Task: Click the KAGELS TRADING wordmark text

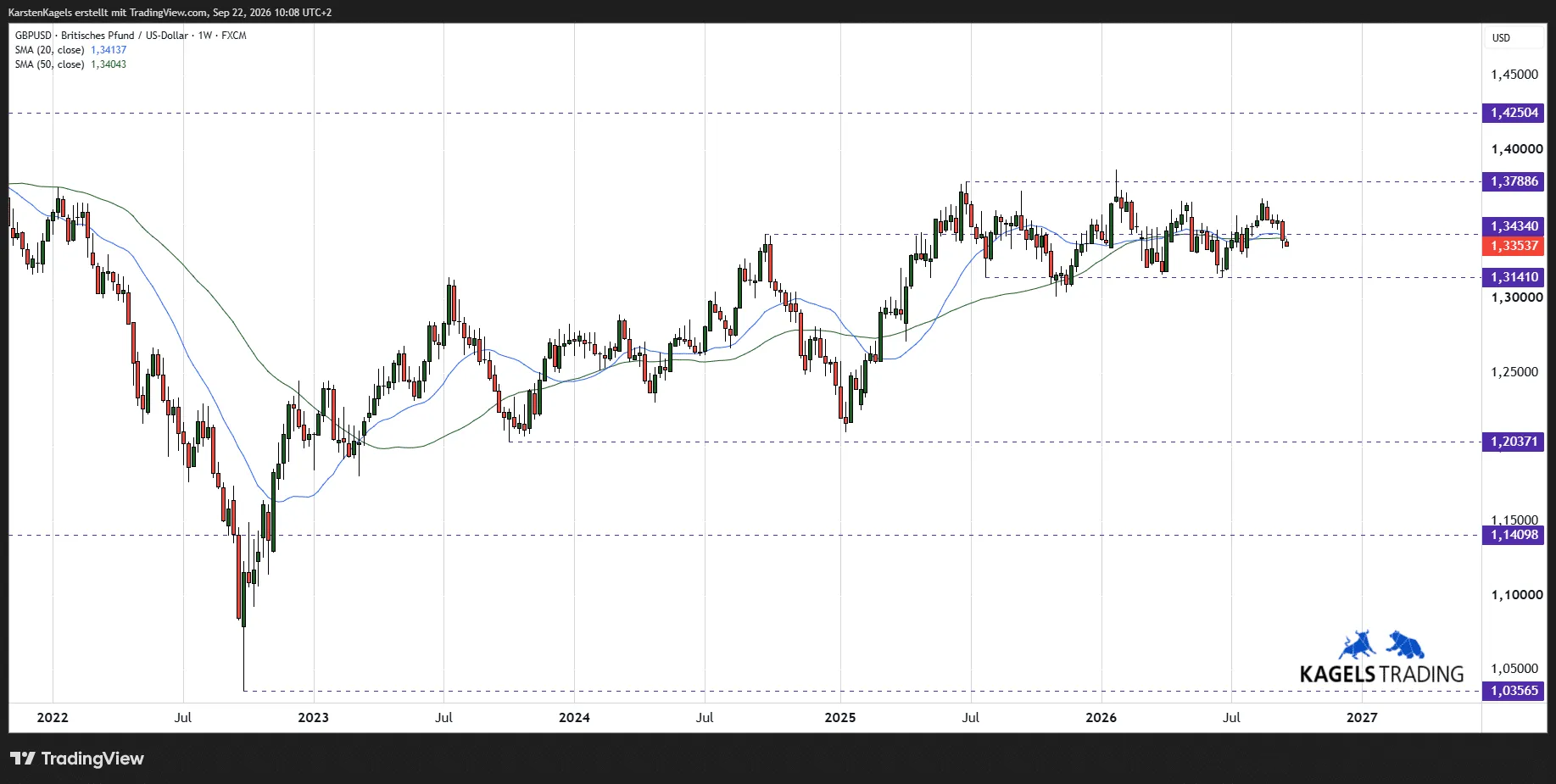Action: (x=1381, y=675)
